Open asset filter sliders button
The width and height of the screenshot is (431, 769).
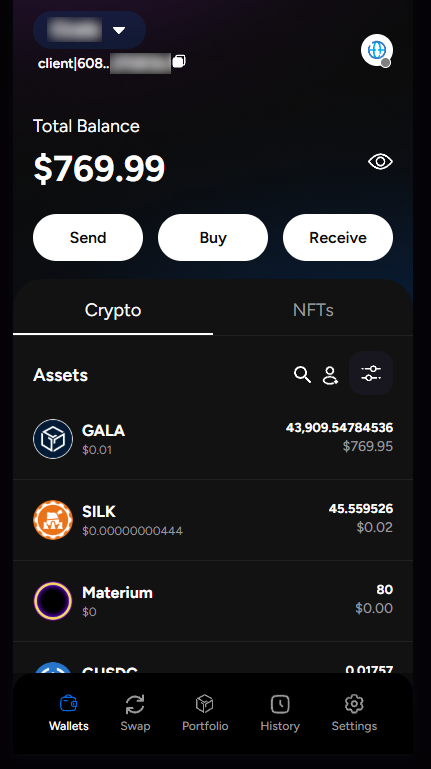[x=371, y=373]
